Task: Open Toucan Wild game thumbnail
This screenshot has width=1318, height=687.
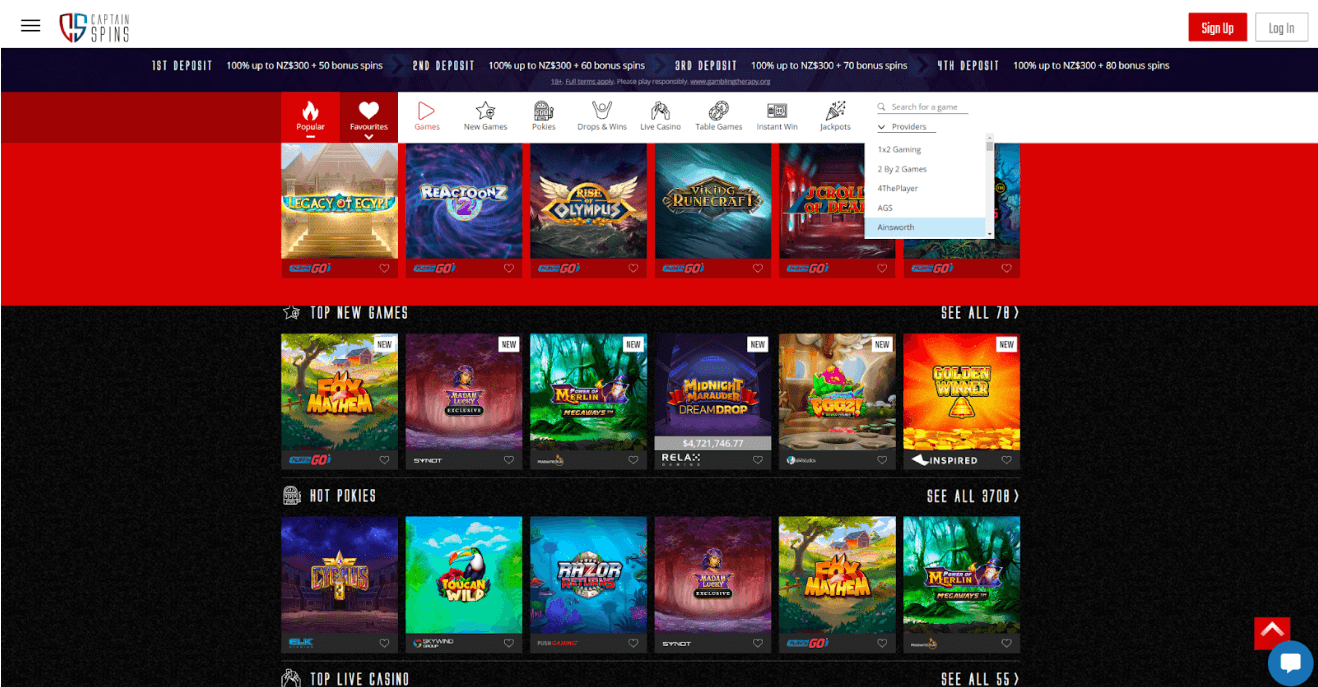Action: pos(464,575)
